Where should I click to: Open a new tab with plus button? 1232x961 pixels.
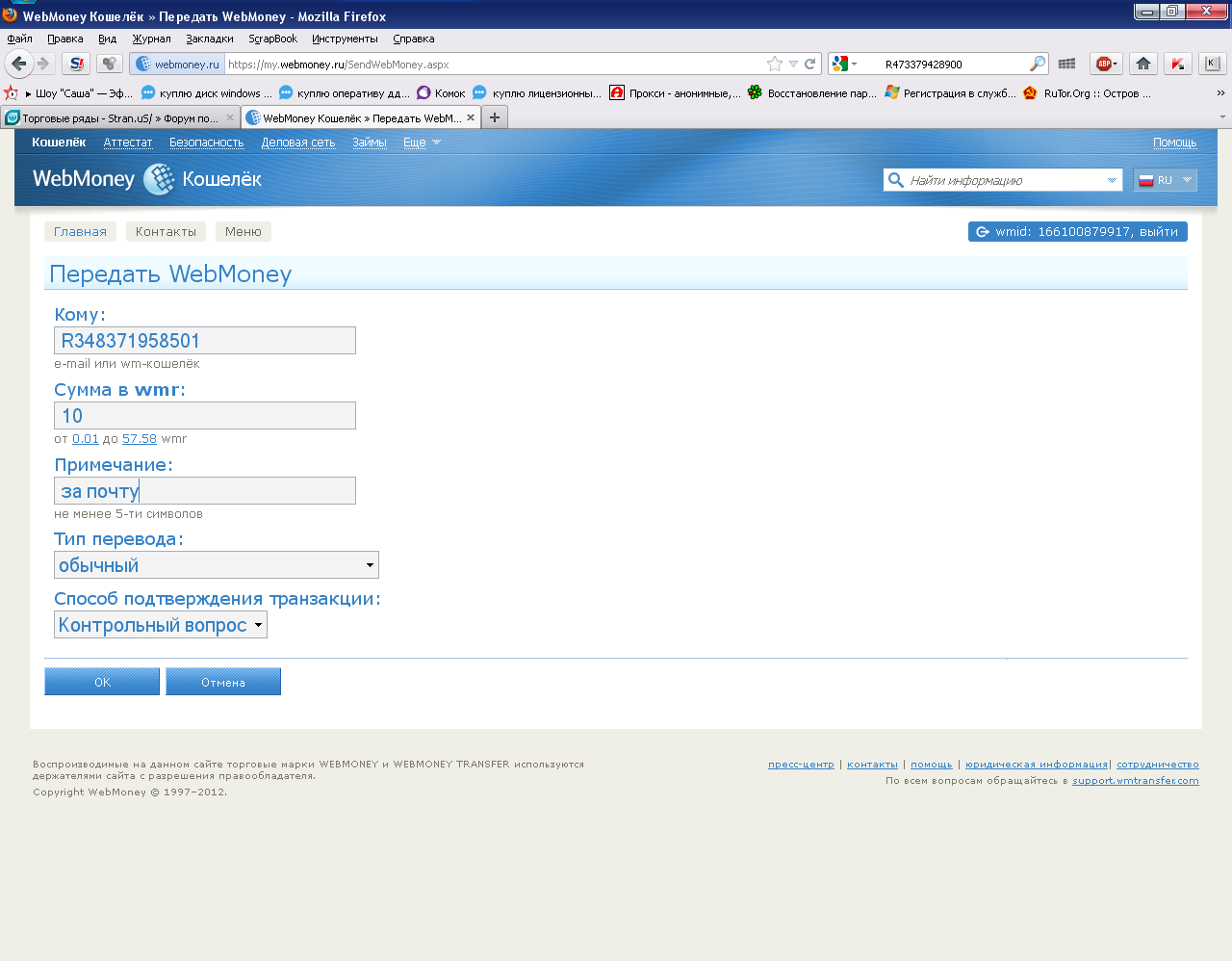(495, 117)
